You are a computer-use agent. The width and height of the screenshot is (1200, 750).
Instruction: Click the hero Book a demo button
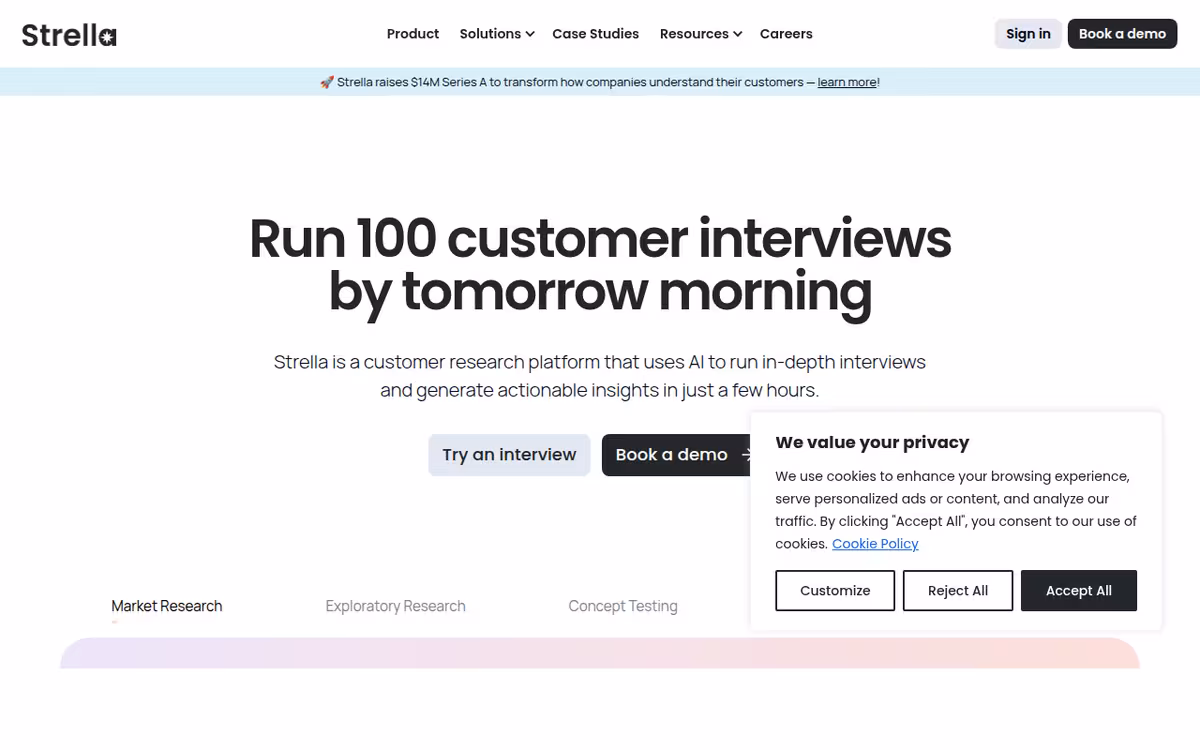pyautogui.click(x=676, y=455)
